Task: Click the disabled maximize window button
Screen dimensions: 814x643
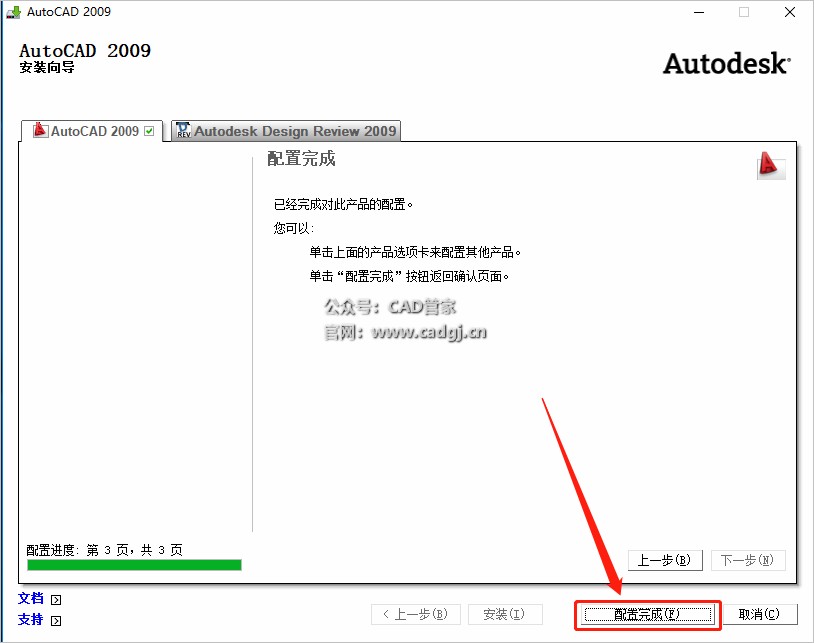Action: pos(744,12)
